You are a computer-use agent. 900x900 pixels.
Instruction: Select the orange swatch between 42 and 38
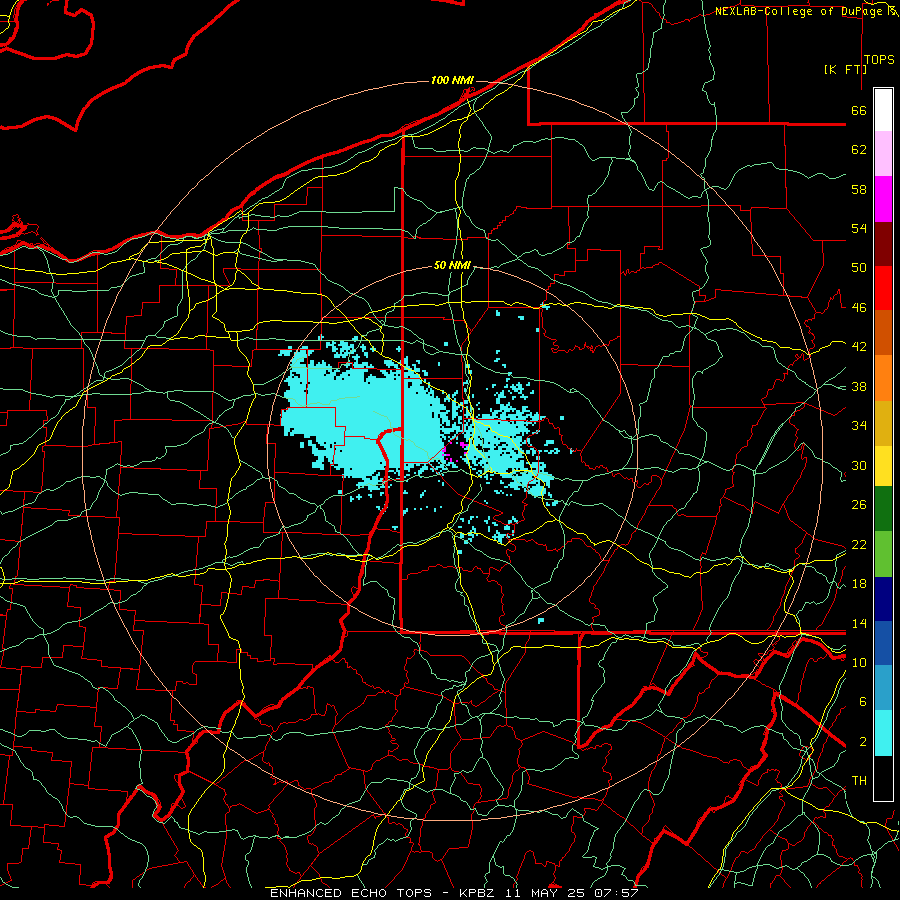click(x=883, y=378)
